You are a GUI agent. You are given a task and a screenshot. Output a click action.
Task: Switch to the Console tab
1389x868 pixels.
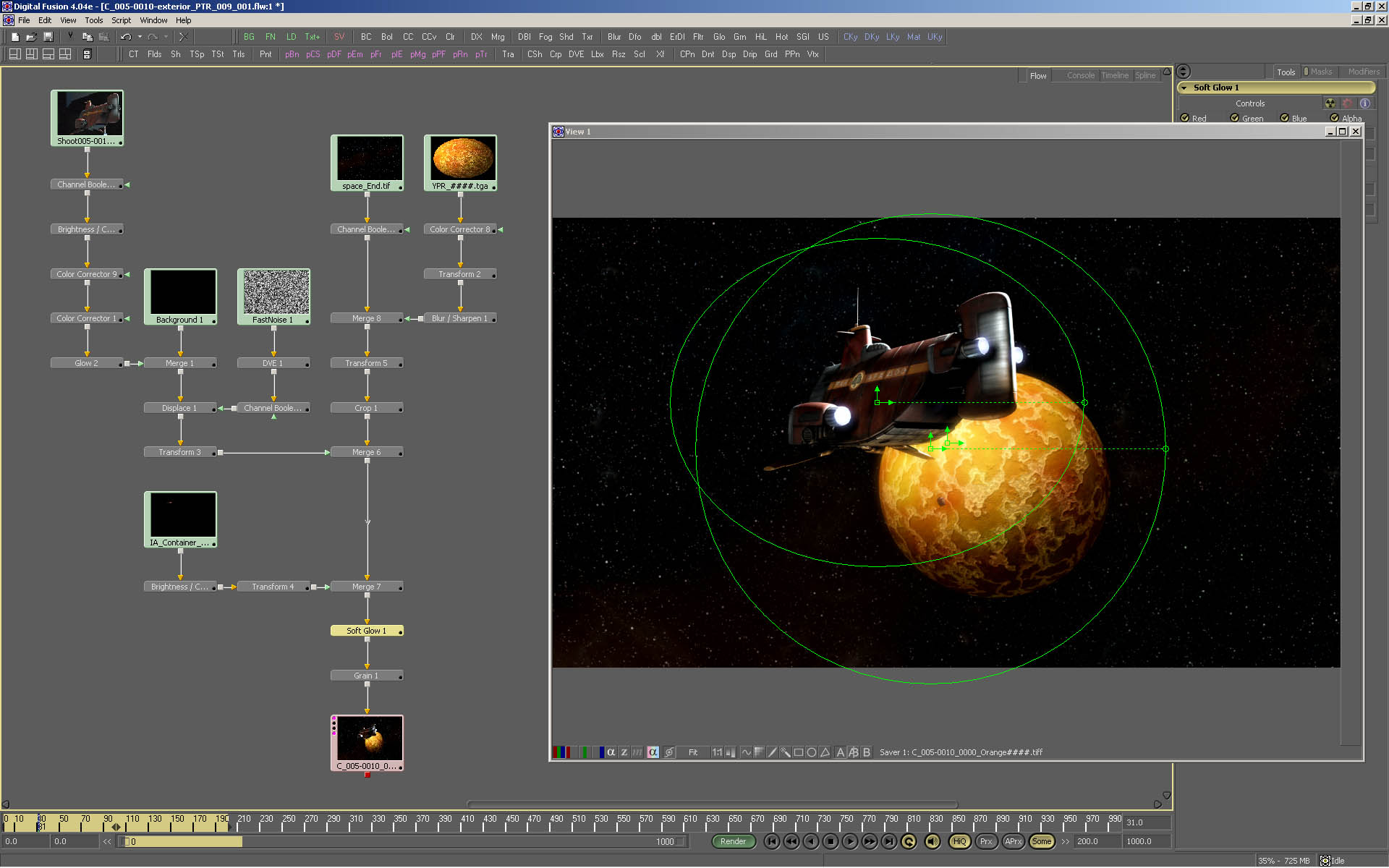click(1080, 75)
